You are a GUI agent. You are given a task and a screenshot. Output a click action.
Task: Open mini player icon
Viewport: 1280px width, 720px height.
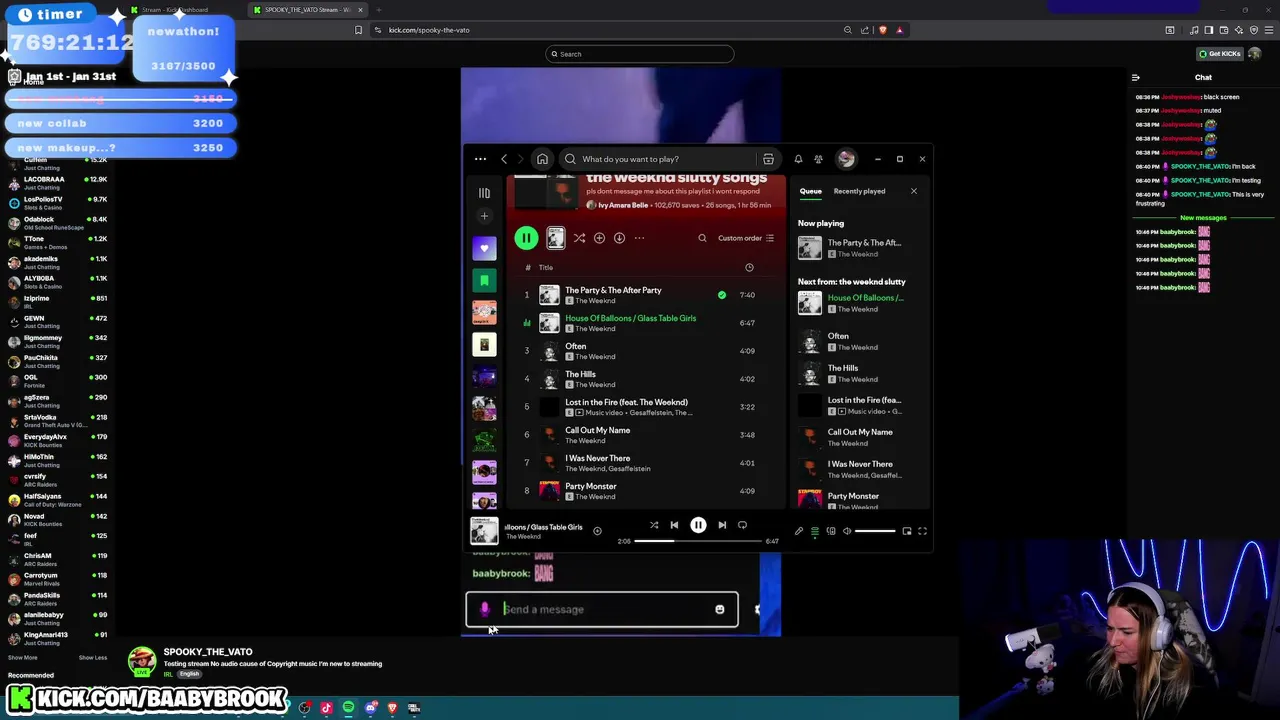(907, 531)
